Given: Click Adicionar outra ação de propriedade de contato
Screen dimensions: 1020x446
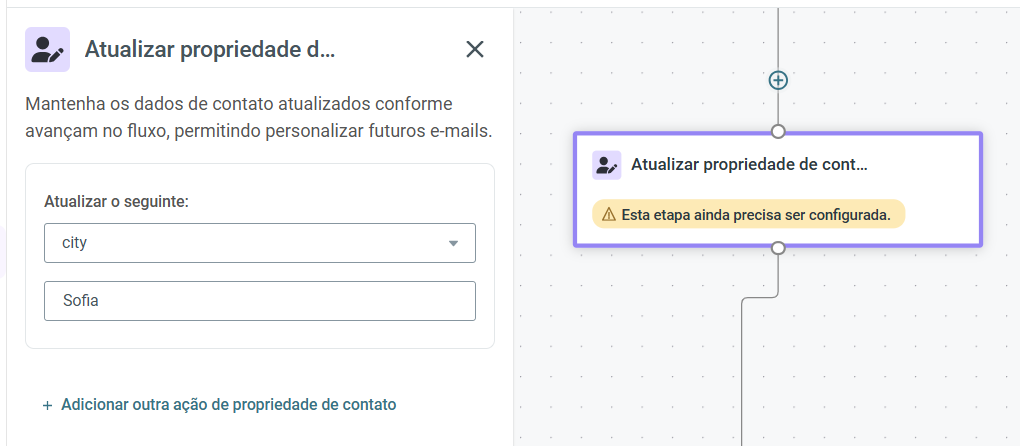Looking at the screenshot, I should [228, 404].
